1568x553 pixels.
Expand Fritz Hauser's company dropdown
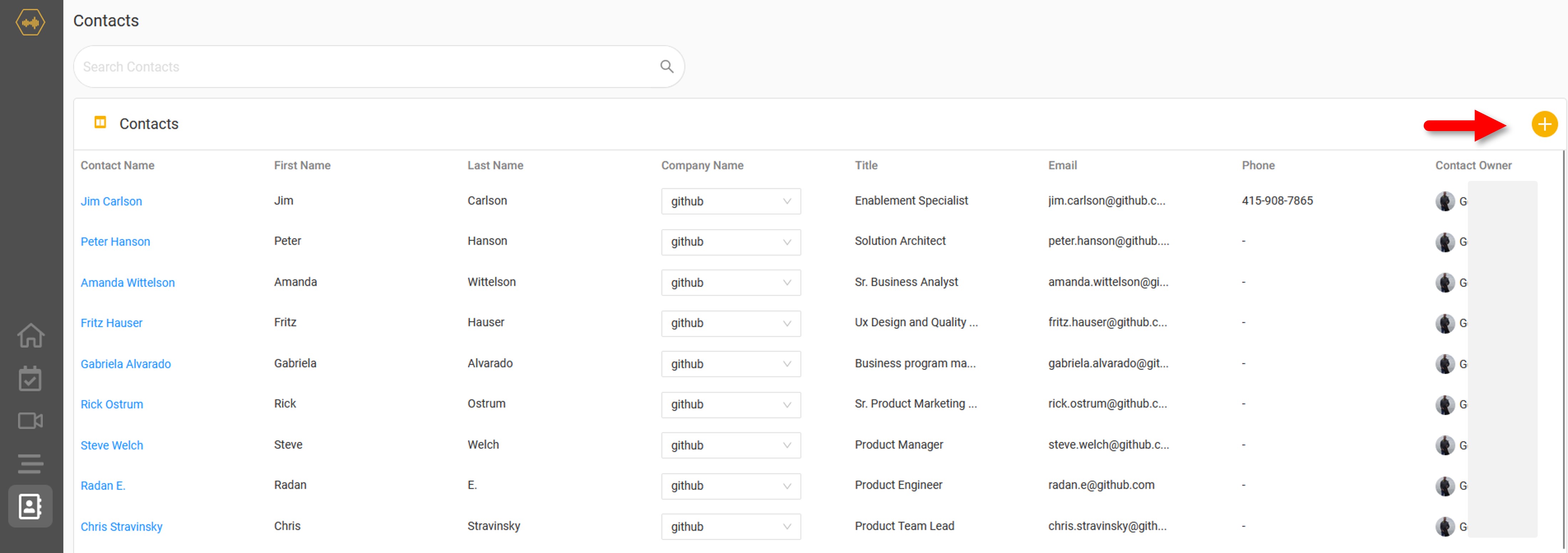[x=731, y=323]
